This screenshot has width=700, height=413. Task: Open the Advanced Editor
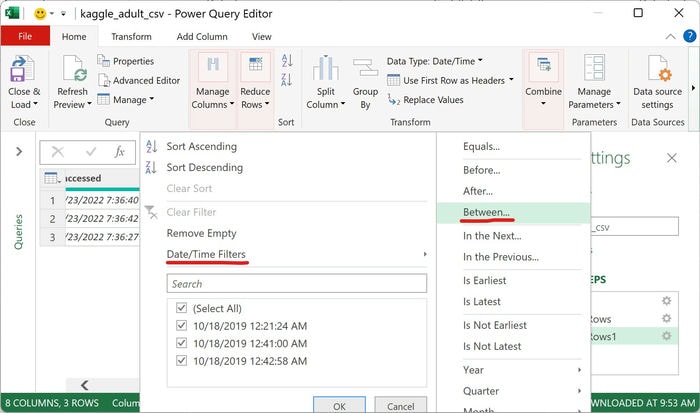[x=139, y=80]
